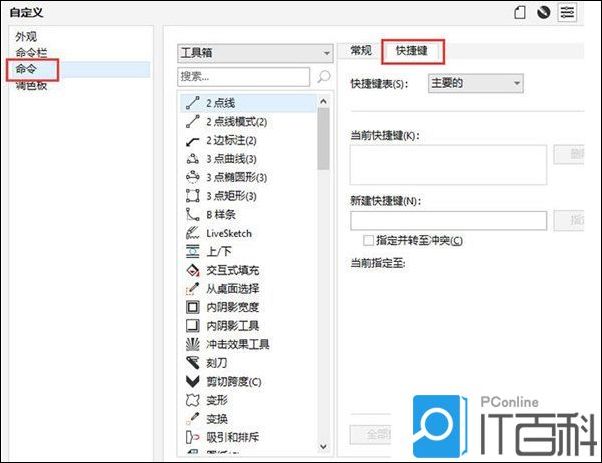The height and width of the screenshot is (463, 602).
Task: Select 调色板 in the left tree
Action: tap(31, 85)
